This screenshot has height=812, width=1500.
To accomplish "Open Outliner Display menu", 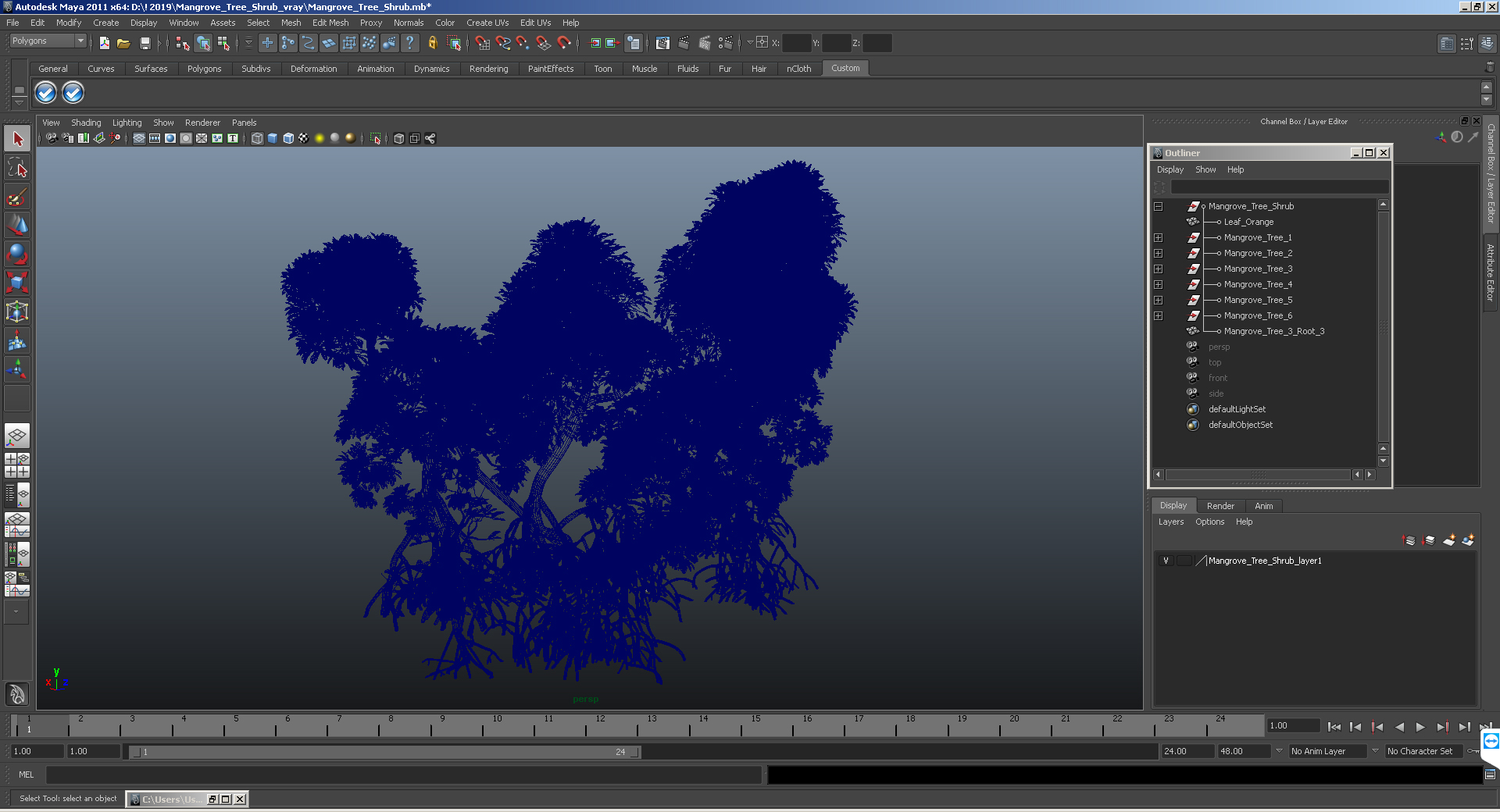I will [x=1170, y=169].
